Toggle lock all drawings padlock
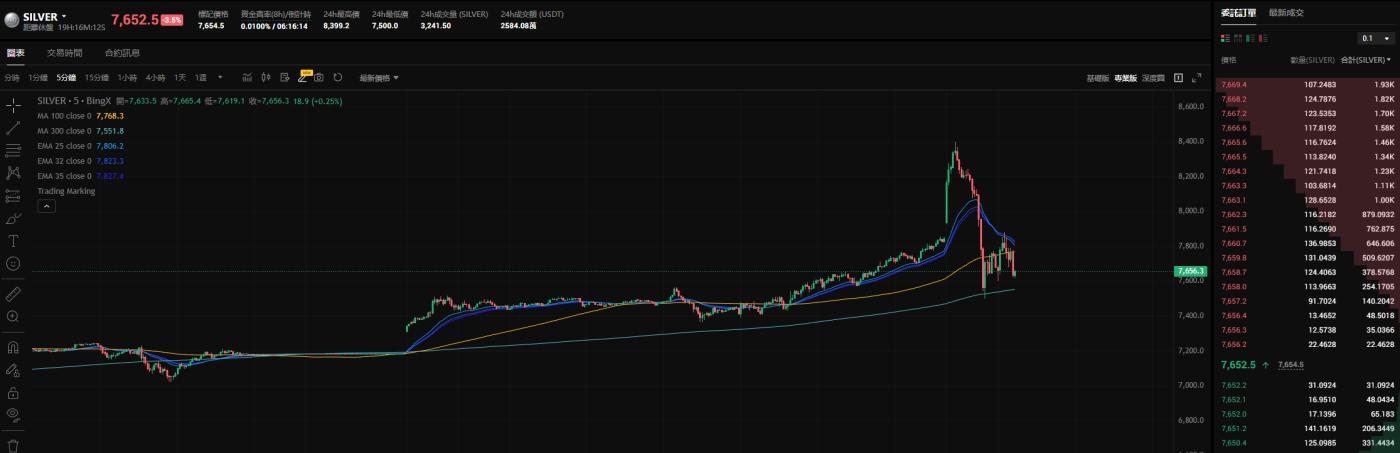This screenshot has width=1400, height=453. 13,392
